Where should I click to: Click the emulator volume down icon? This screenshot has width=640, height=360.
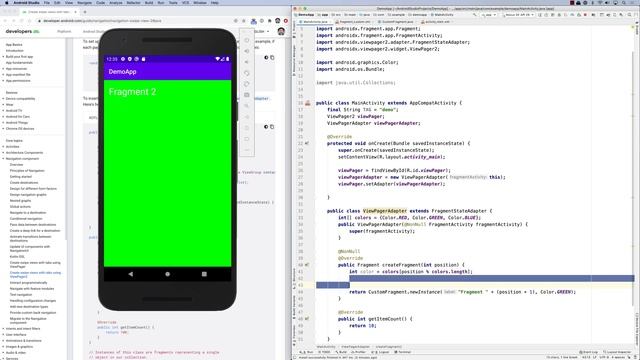coord(247,62)
